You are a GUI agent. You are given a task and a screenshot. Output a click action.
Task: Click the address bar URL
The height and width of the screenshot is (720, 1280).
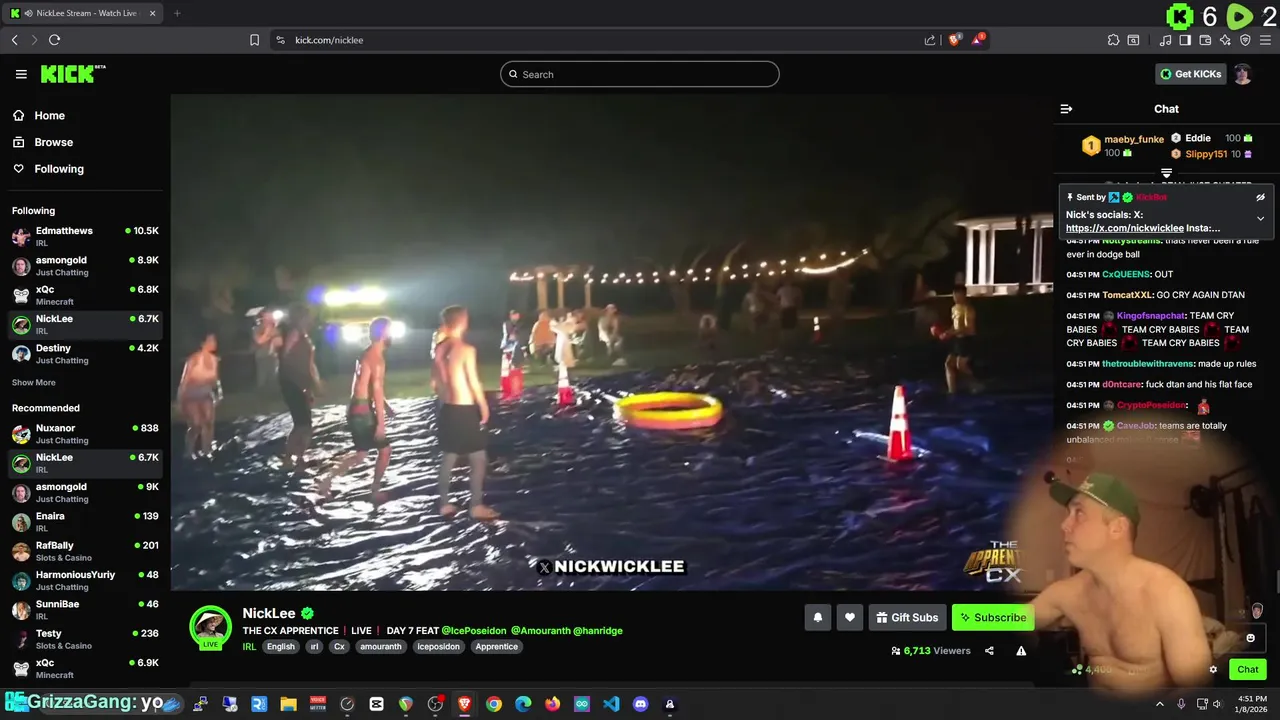click(329, 40)
